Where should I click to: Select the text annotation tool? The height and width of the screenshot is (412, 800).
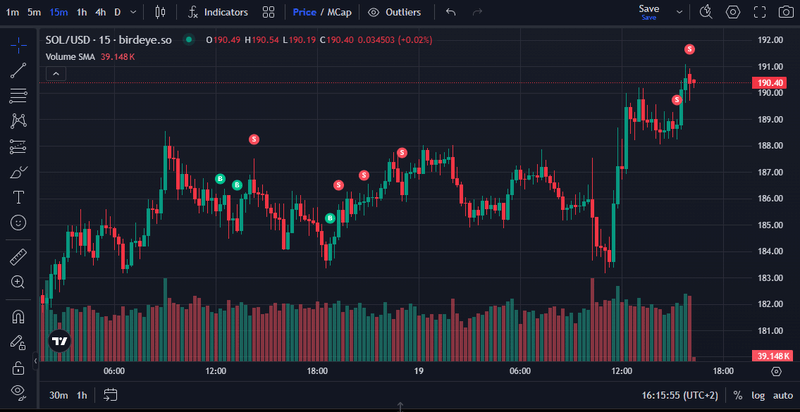pos(18,197)
